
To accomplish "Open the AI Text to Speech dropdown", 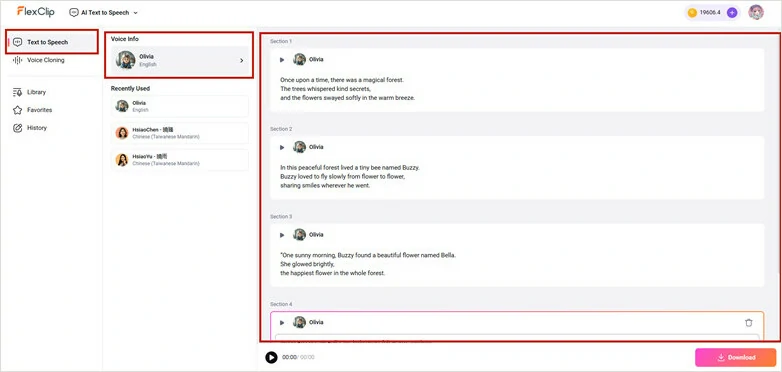I will click(x=104, y=12).
